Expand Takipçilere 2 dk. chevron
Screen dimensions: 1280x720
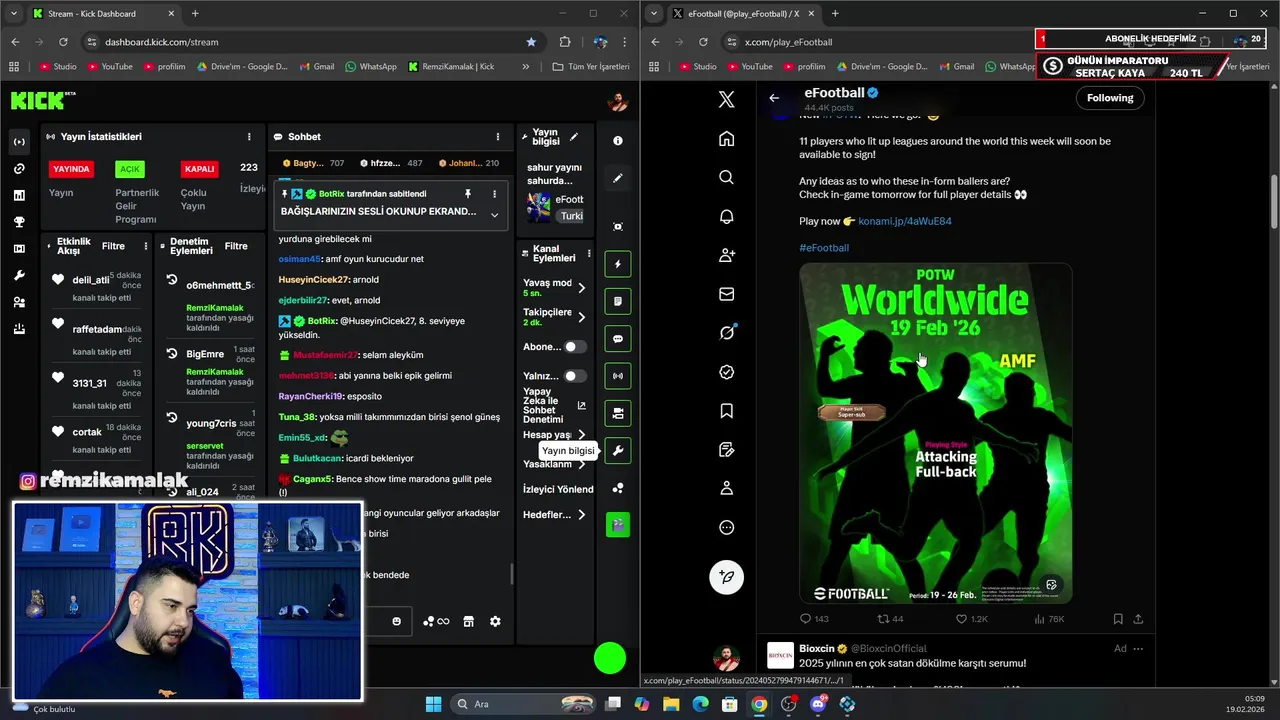582,317
